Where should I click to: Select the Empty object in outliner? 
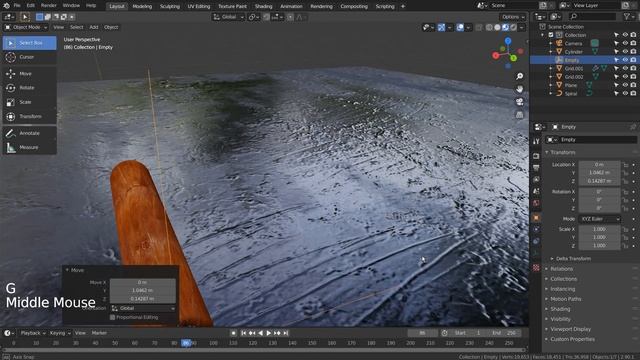[x=572, y=60]
